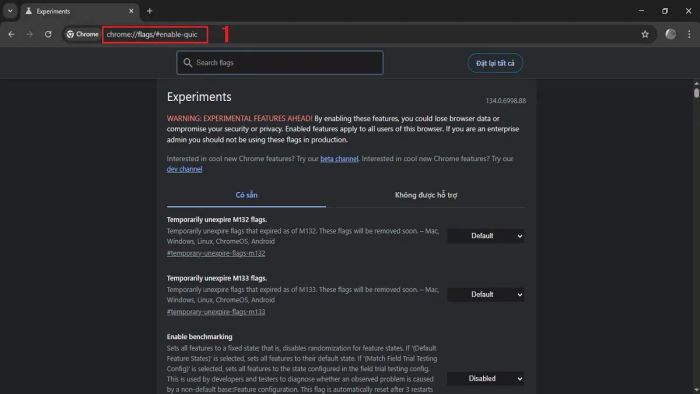Image resolution: width=700 pixels, height=394 pixels.
Task: Minimize the Chrome window
Action: (x=641, y=11)
